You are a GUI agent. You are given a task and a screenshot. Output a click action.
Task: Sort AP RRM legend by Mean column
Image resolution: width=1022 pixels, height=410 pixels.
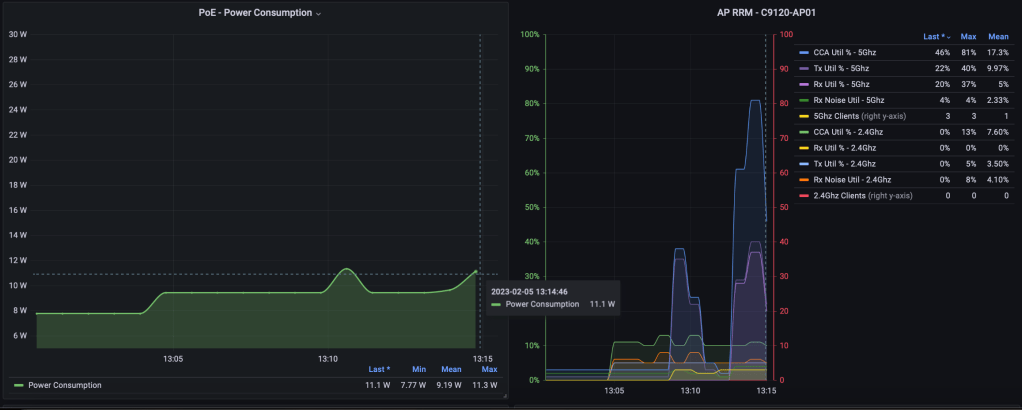click(x=998, y=36)
